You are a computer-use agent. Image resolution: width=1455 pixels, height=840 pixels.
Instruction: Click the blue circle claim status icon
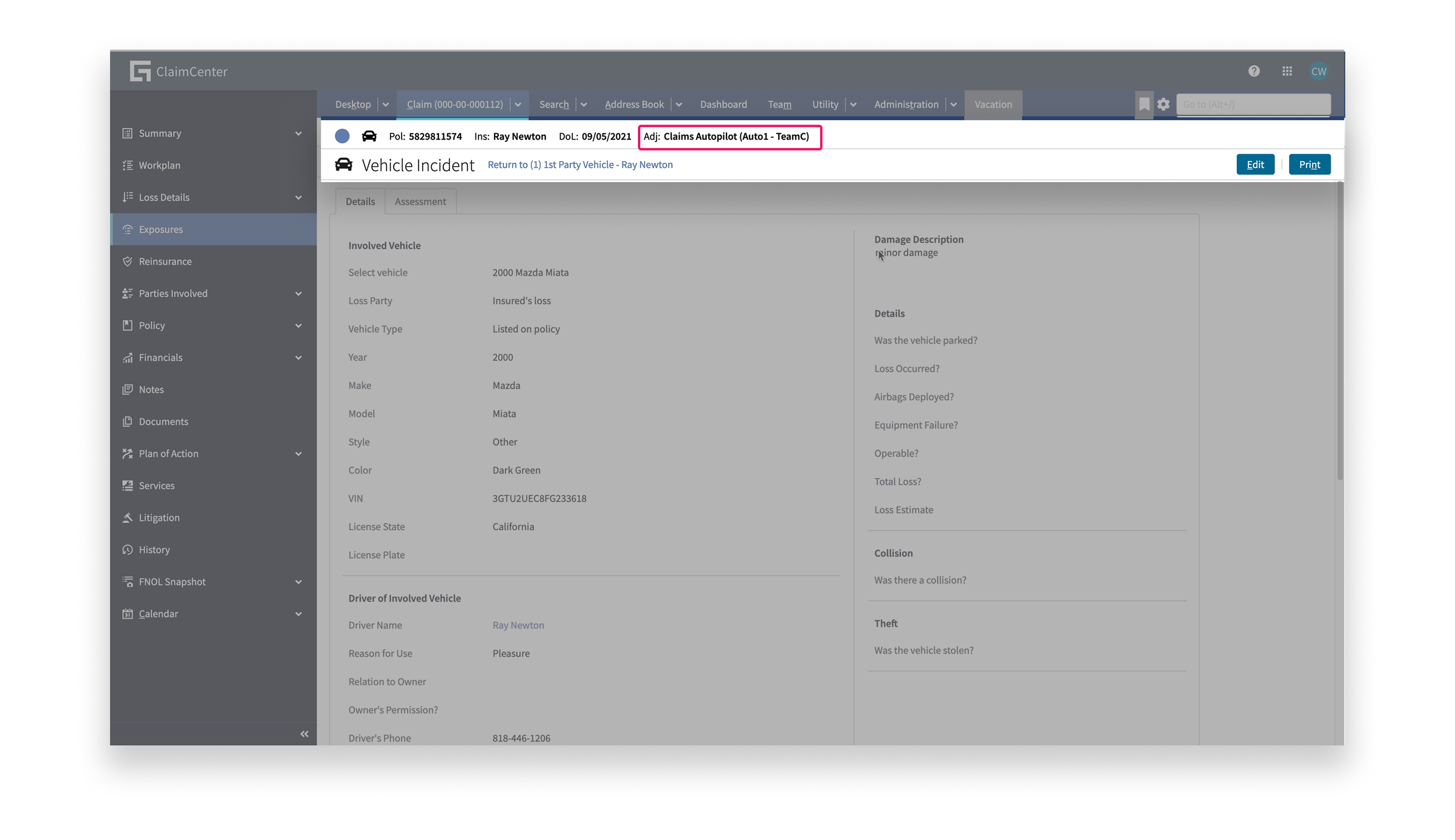(x=342, y=136)
